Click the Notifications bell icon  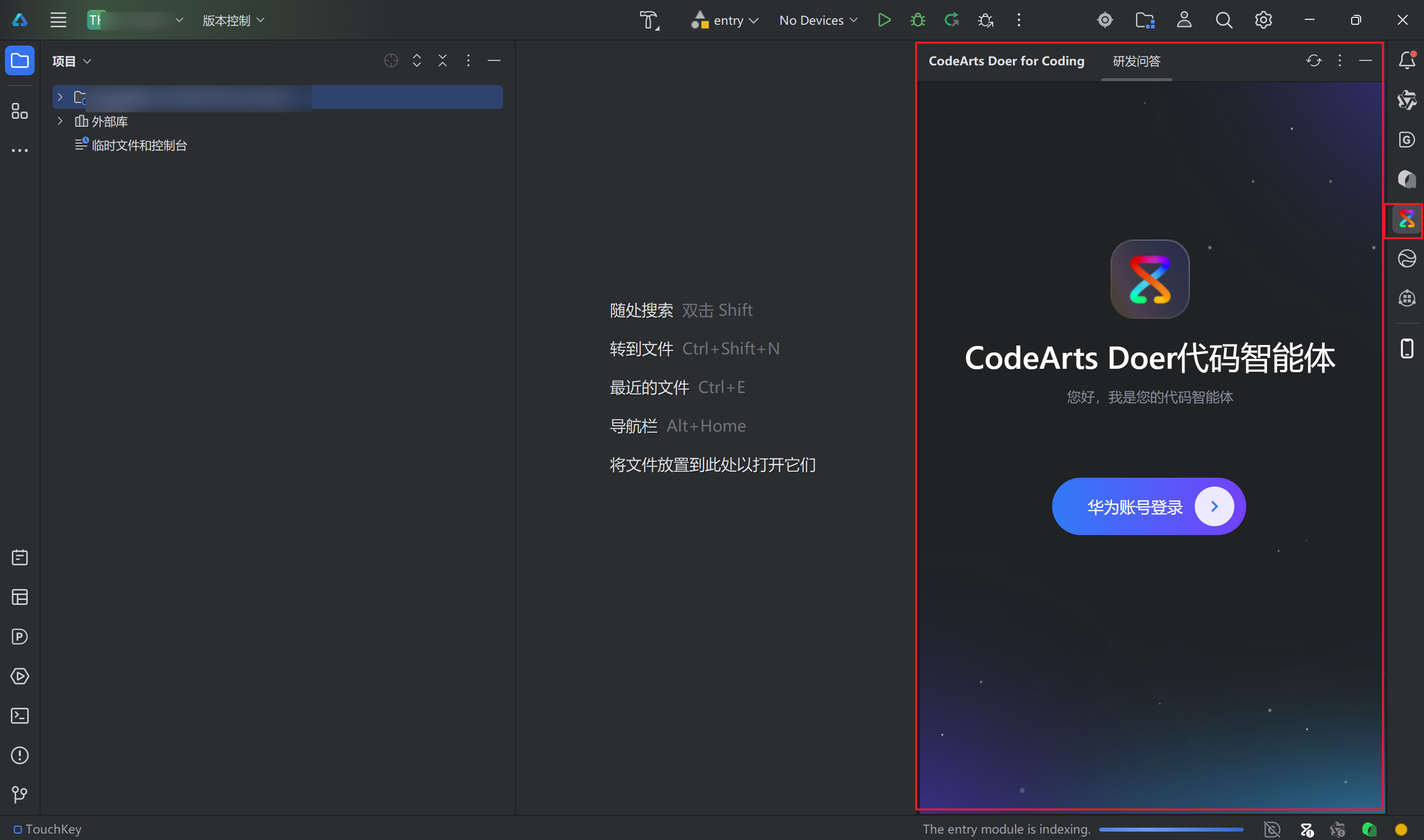coord(1407,60)
